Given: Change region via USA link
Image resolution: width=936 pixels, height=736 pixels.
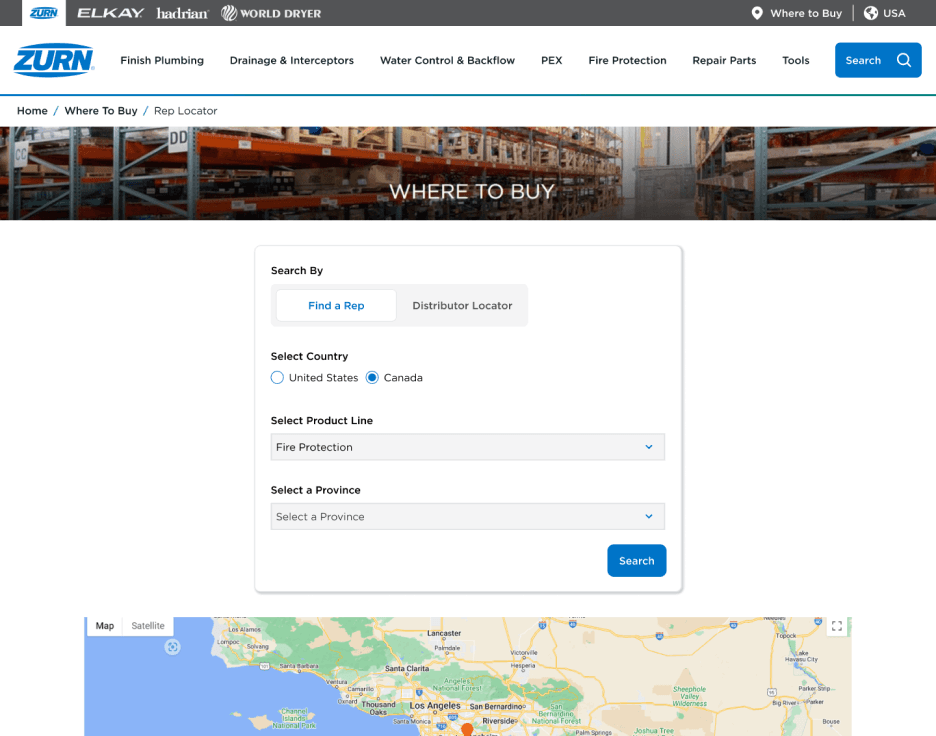Looking at the screenshot, I should [x=894, y=13].
